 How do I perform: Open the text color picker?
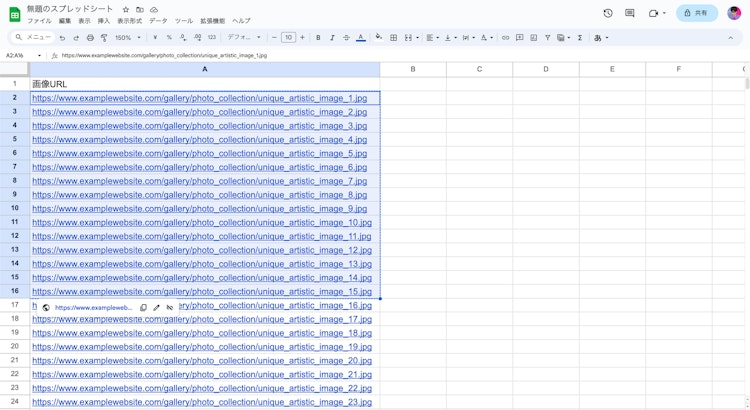tap(360, 38)
